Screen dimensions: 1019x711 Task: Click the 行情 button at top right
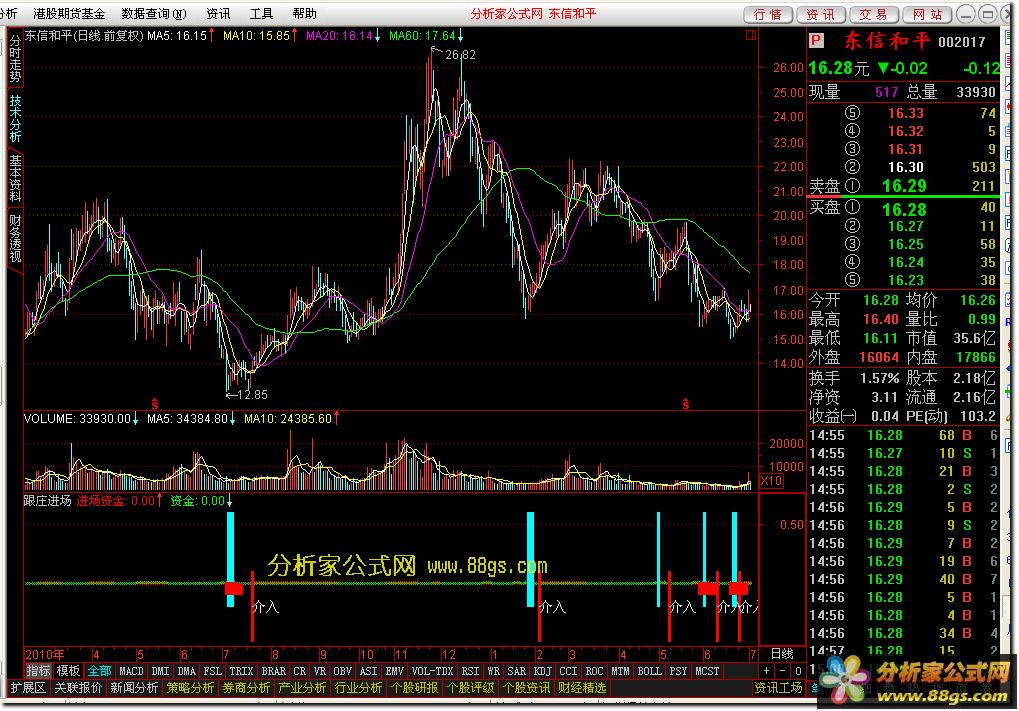[x=767, y=14]
